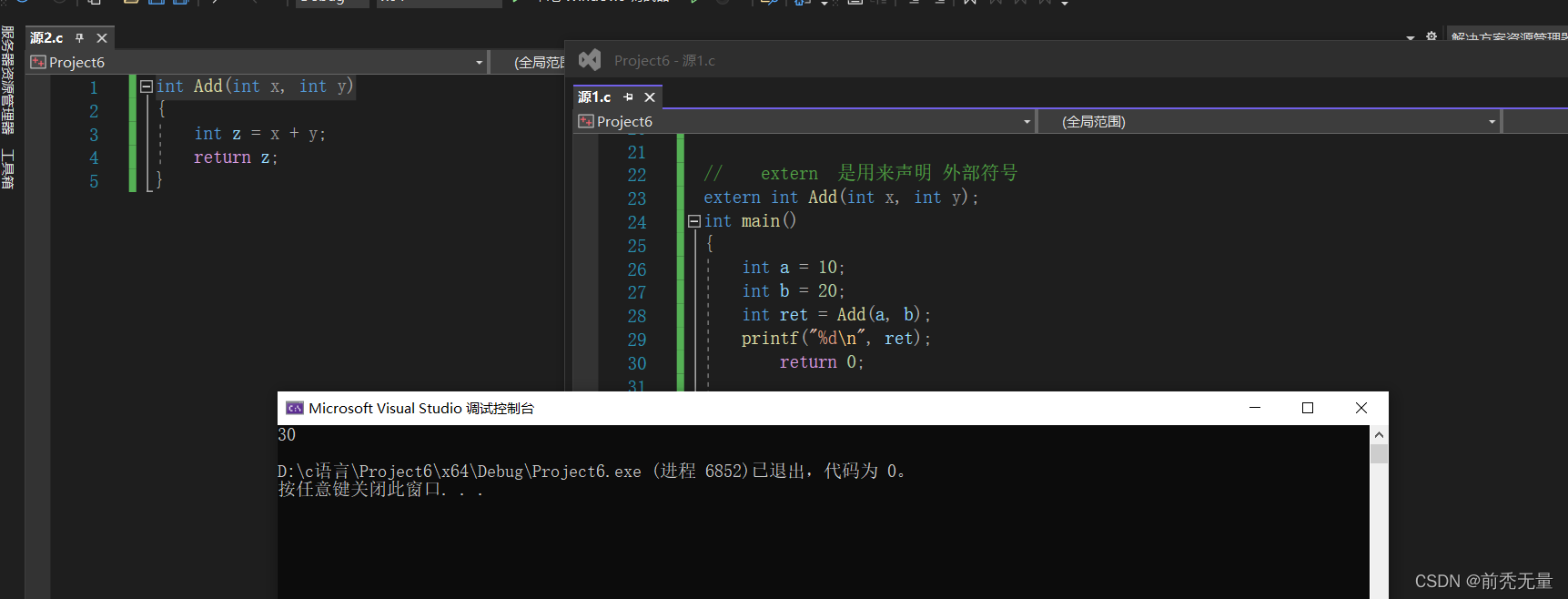Viewport: 1568px width, 599px height.
Task: Click the console scrollbar thumb
Action: [1379, 454]
